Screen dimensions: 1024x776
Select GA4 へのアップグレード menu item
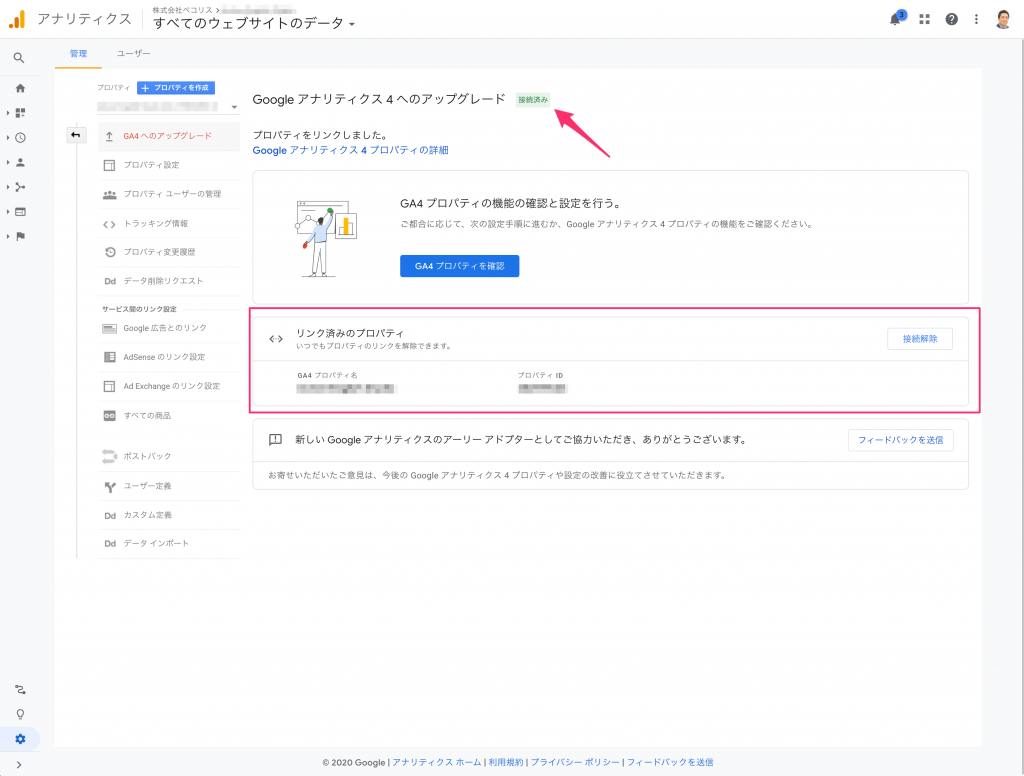[168, 136]
